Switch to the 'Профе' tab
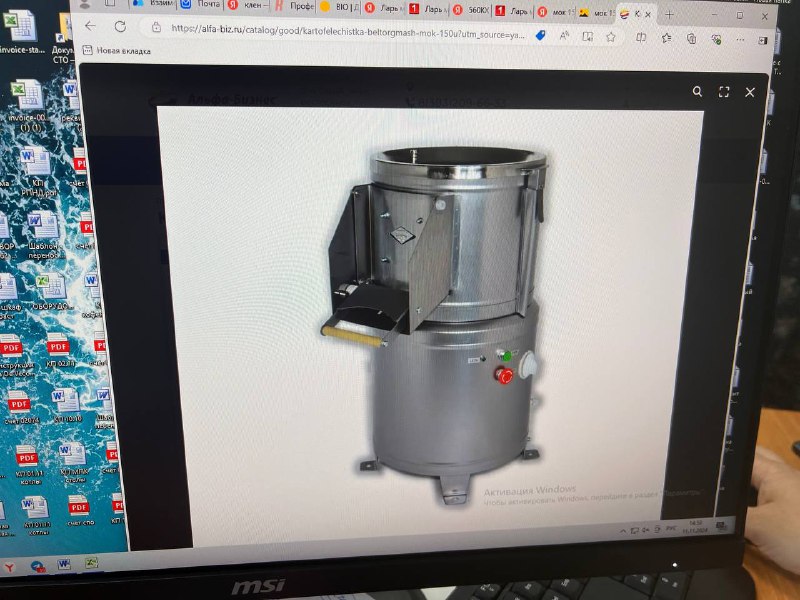 click(x=294, y=6)
